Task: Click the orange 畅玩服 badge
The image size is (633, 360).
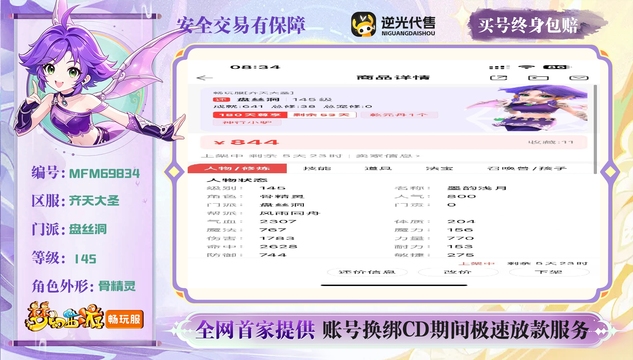Action: coord(124,319)
